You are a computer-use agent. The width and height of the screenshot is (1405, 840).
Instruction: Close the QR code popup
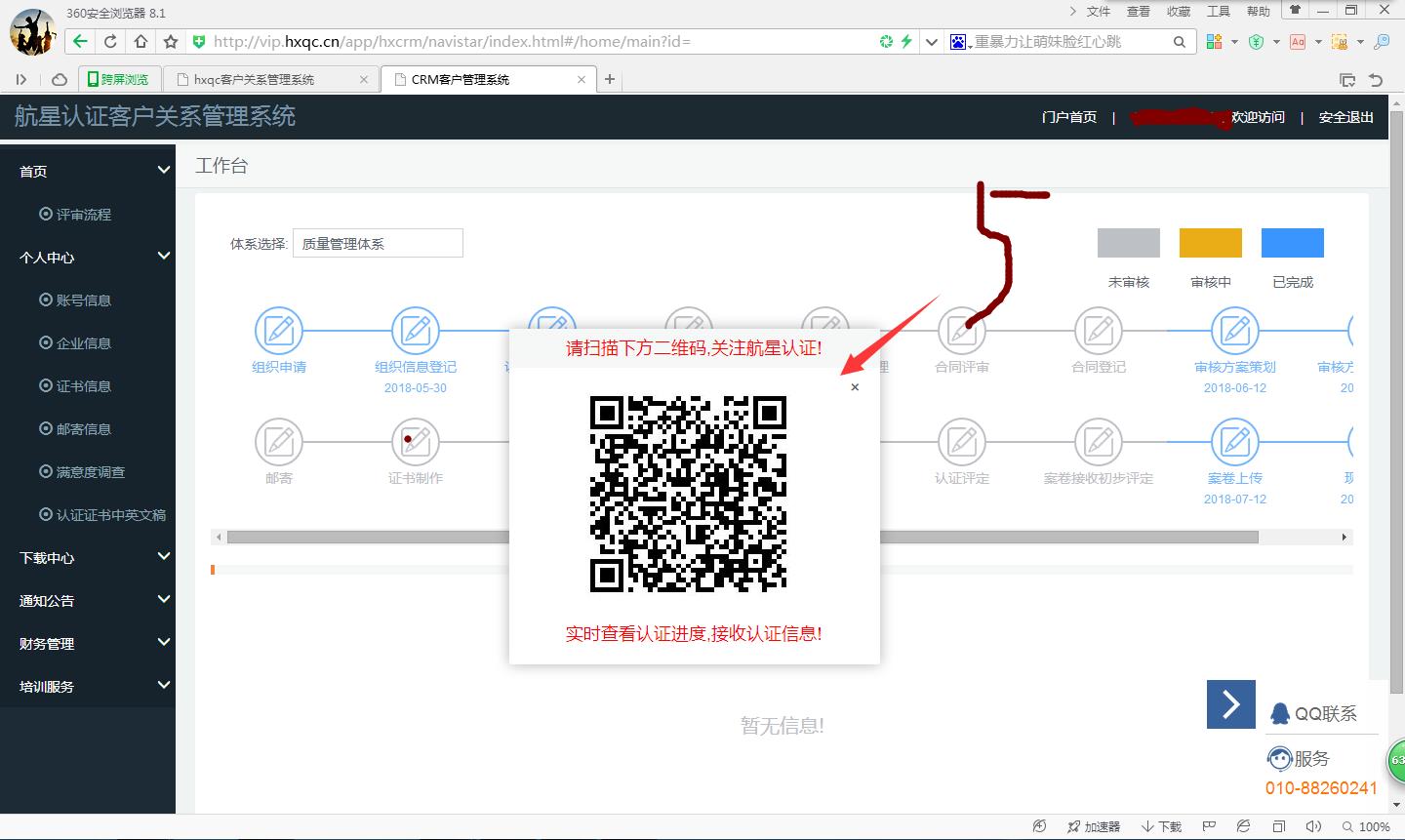click(x=855, y=387)
